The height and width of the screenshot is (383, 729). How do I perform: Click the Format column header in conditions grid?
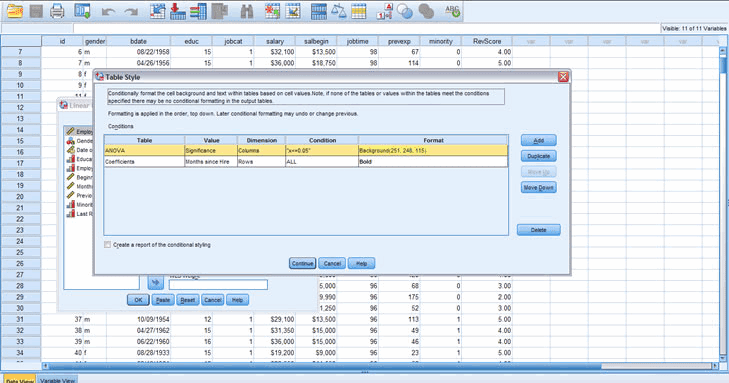[433, 140]
